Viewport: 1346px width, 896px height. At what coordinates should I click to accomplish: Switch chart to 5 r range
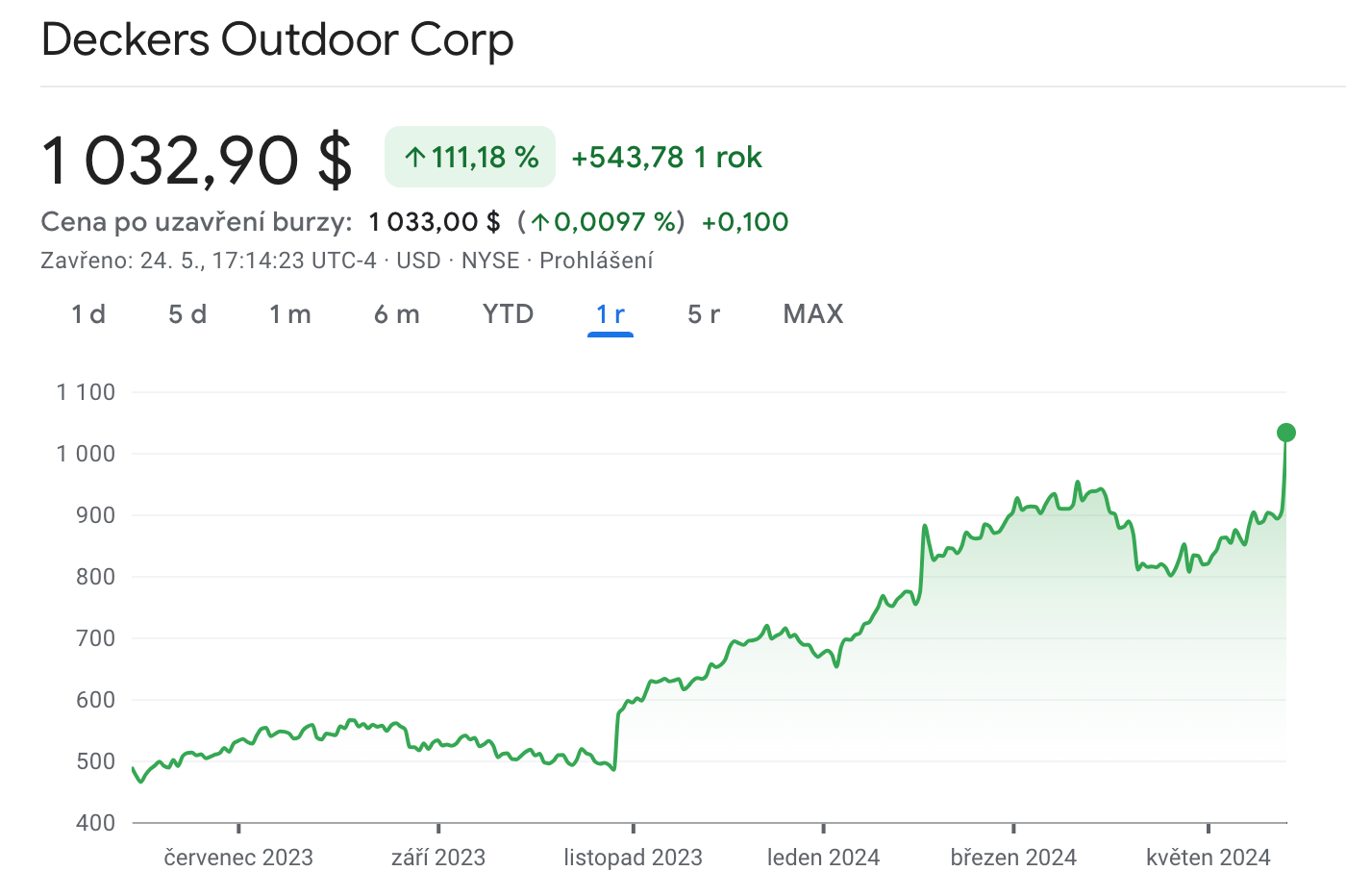coord(704,314)
